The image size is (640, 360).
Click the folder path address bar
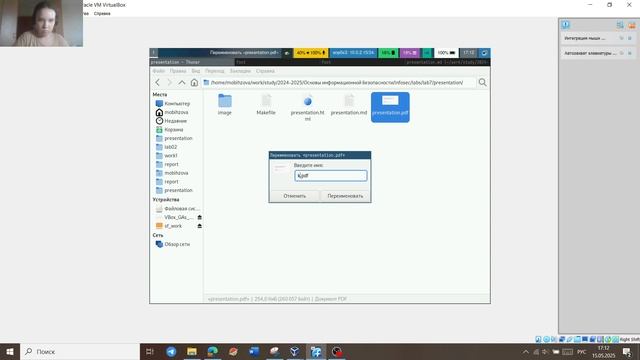(x=339, y=82)
